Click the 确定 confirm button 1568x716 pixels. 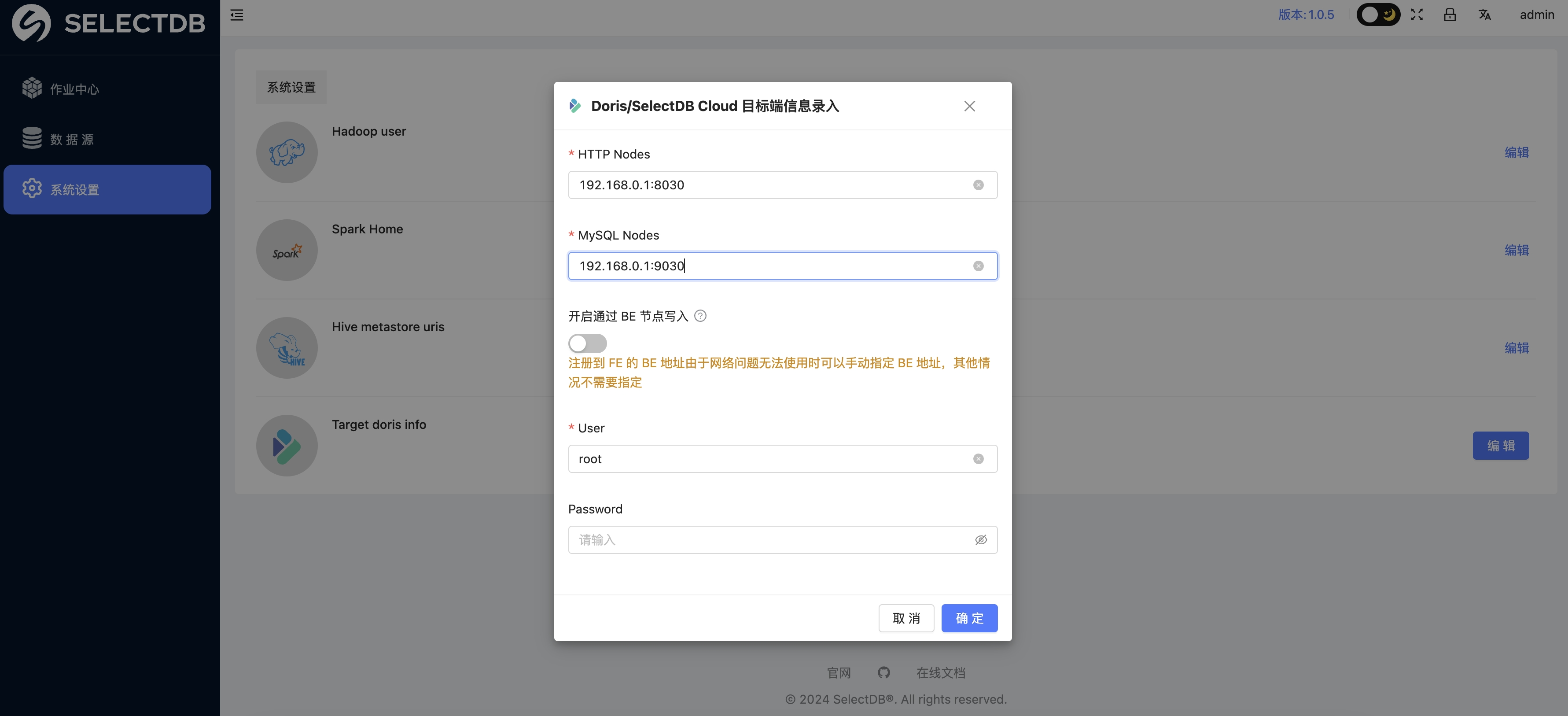[969, 618]
